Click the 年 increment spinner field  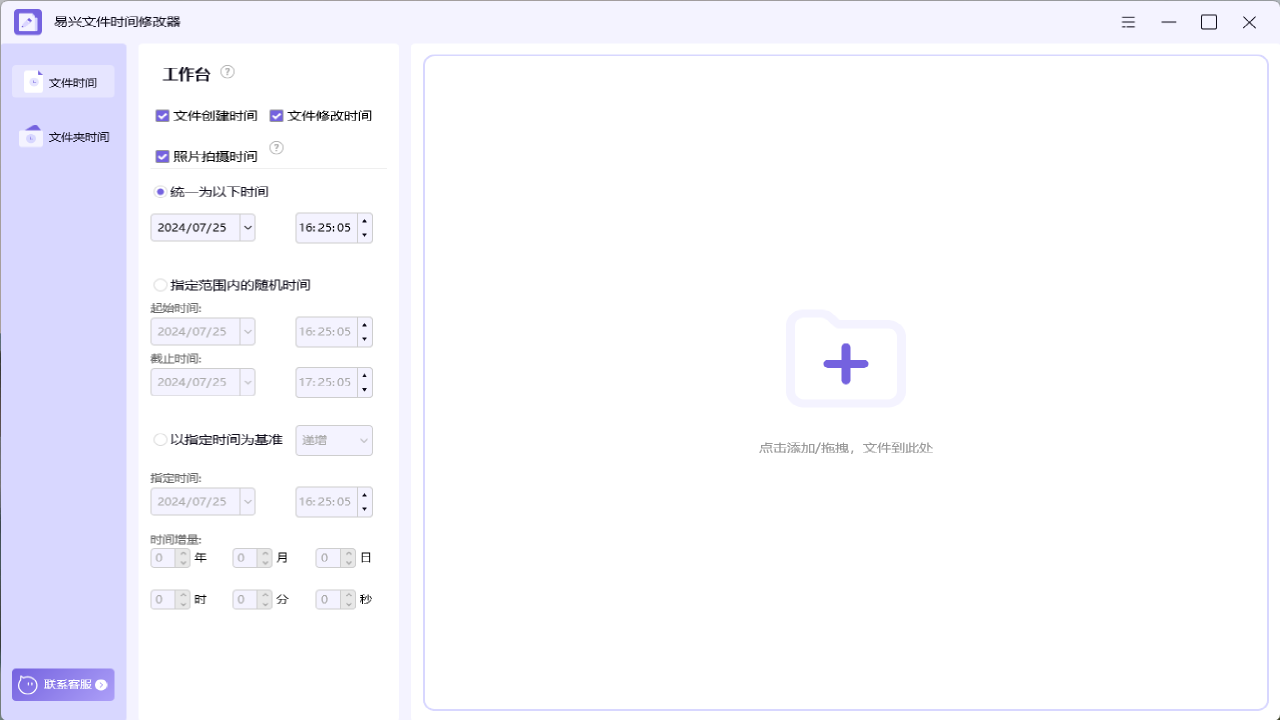point(170,558)
